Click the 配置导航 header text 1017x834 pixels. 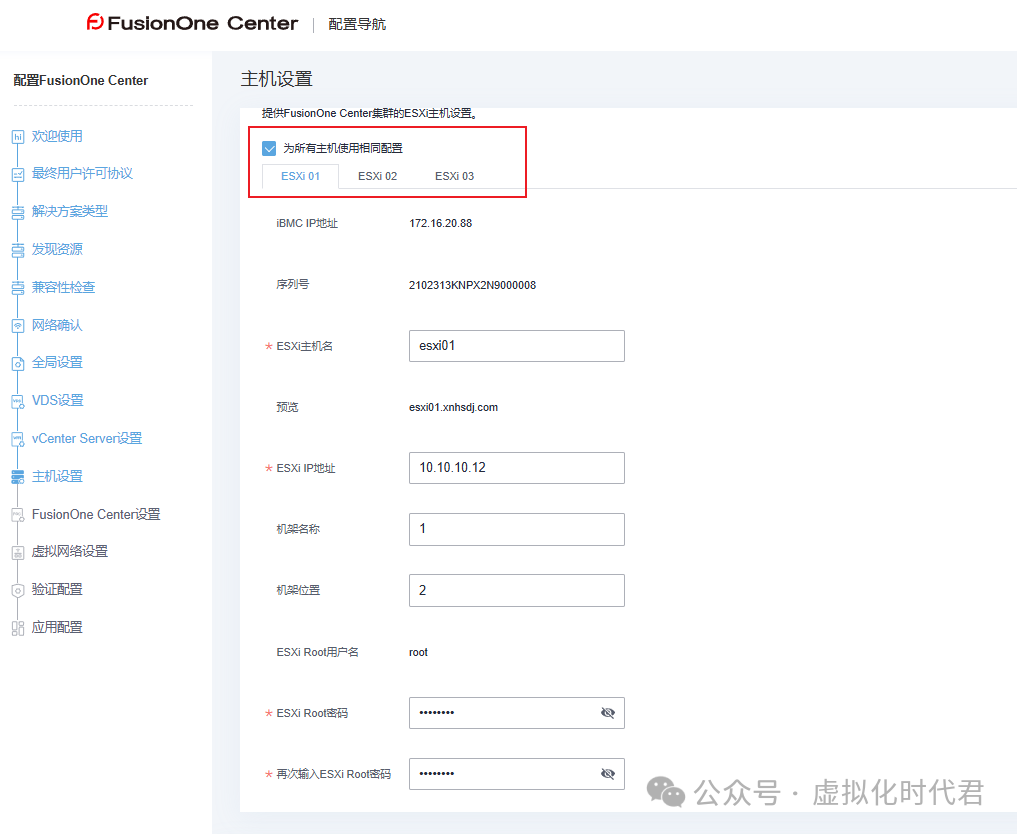357,24
